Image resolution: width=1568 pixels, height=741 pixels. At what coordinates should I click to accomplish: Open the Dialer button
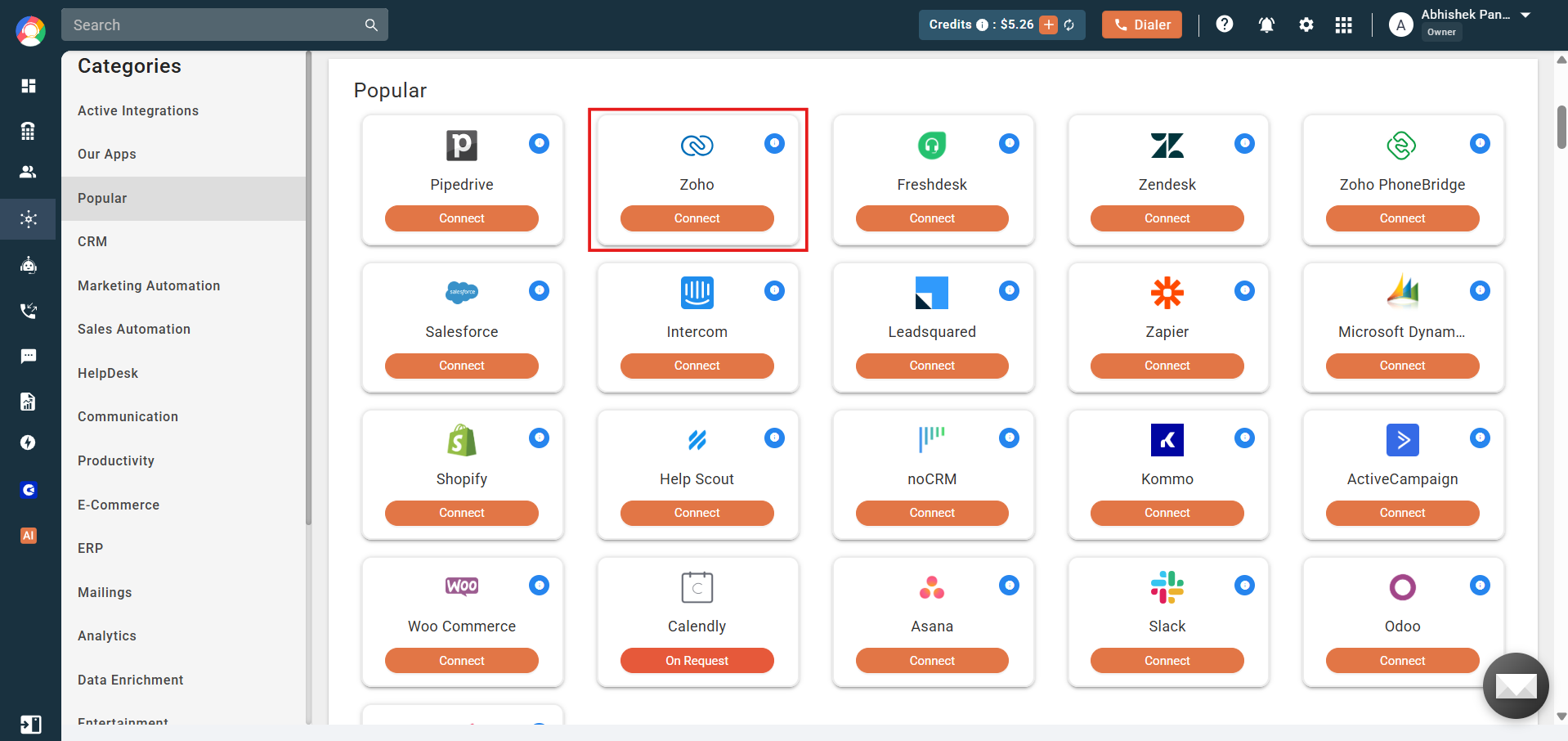pos(1141,25)
